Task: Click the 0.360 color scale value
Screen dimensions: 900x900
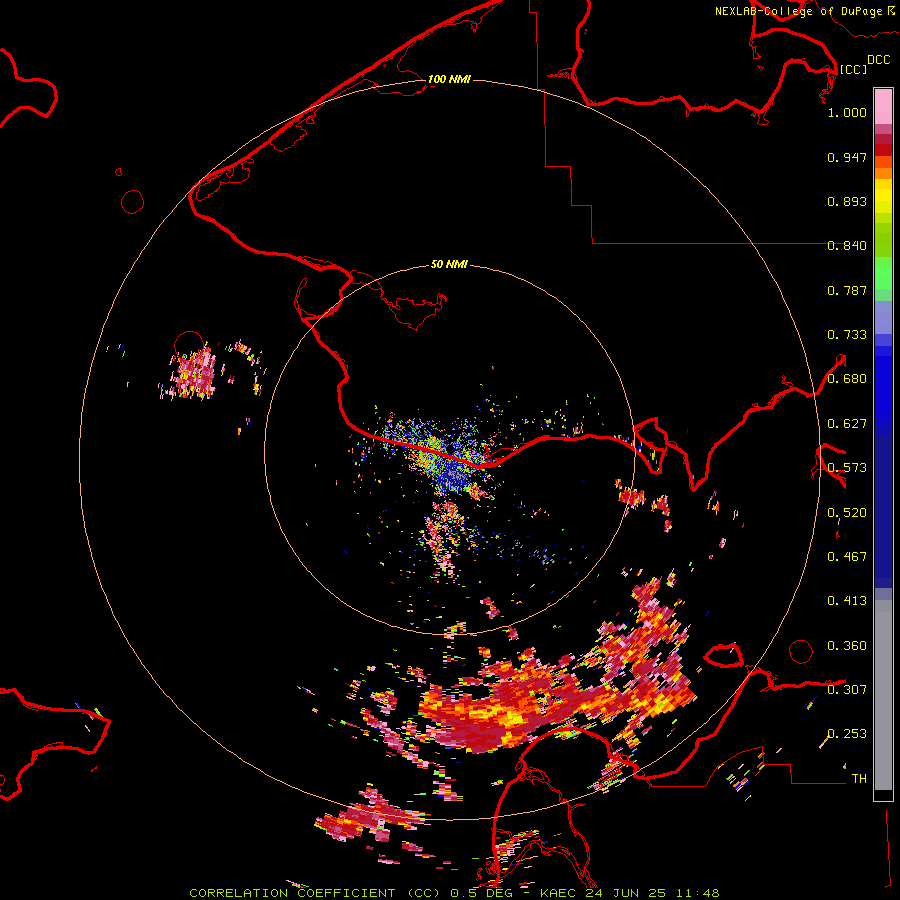Action: [x=847, y=646]
